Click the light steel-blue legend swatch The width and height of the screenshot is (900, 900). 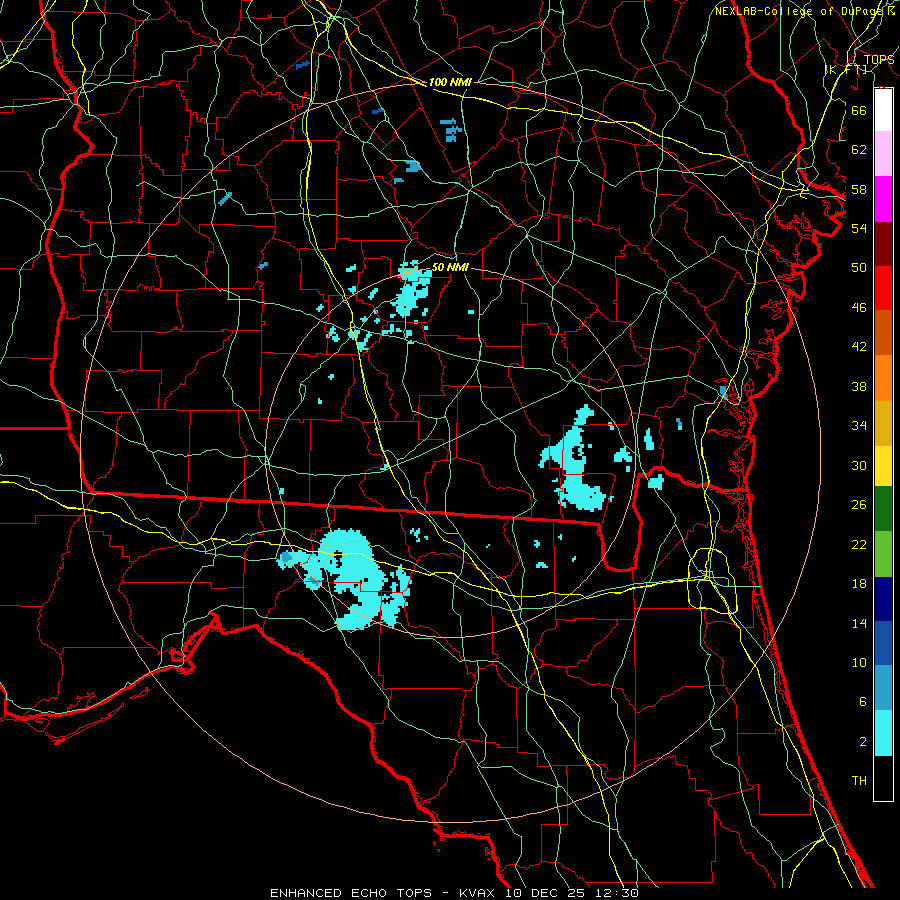(x=883, y=688)
